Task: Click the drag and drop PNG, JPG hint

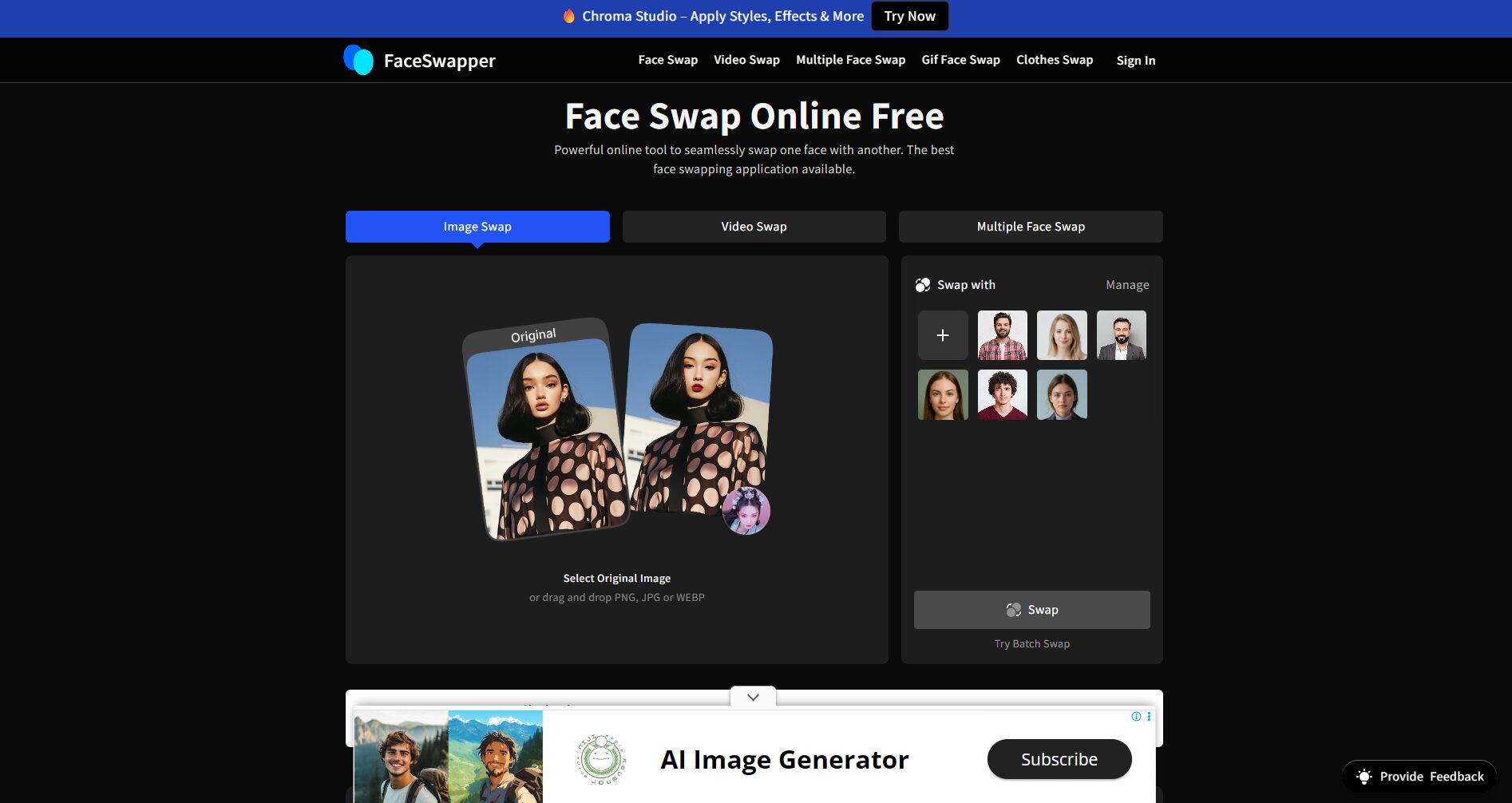Action: point(617,597)
